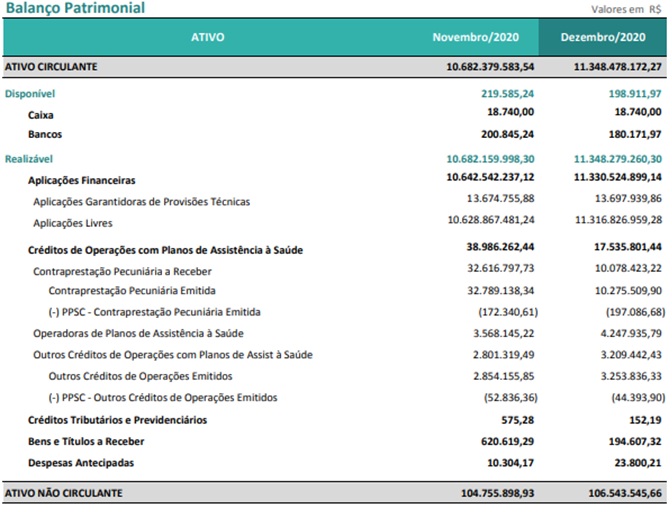Select value 575,28

[518, 420]
